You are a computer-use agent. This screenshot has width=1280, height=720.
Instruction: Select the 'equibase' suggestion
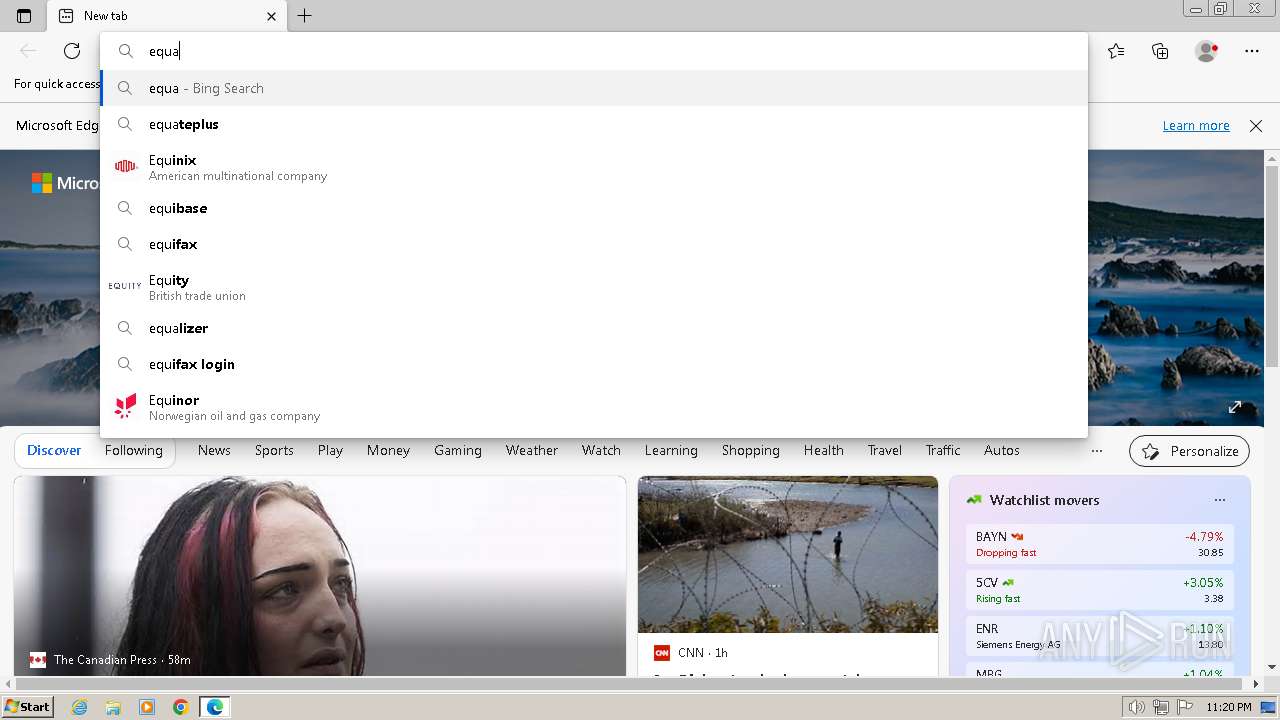(594, 208)
